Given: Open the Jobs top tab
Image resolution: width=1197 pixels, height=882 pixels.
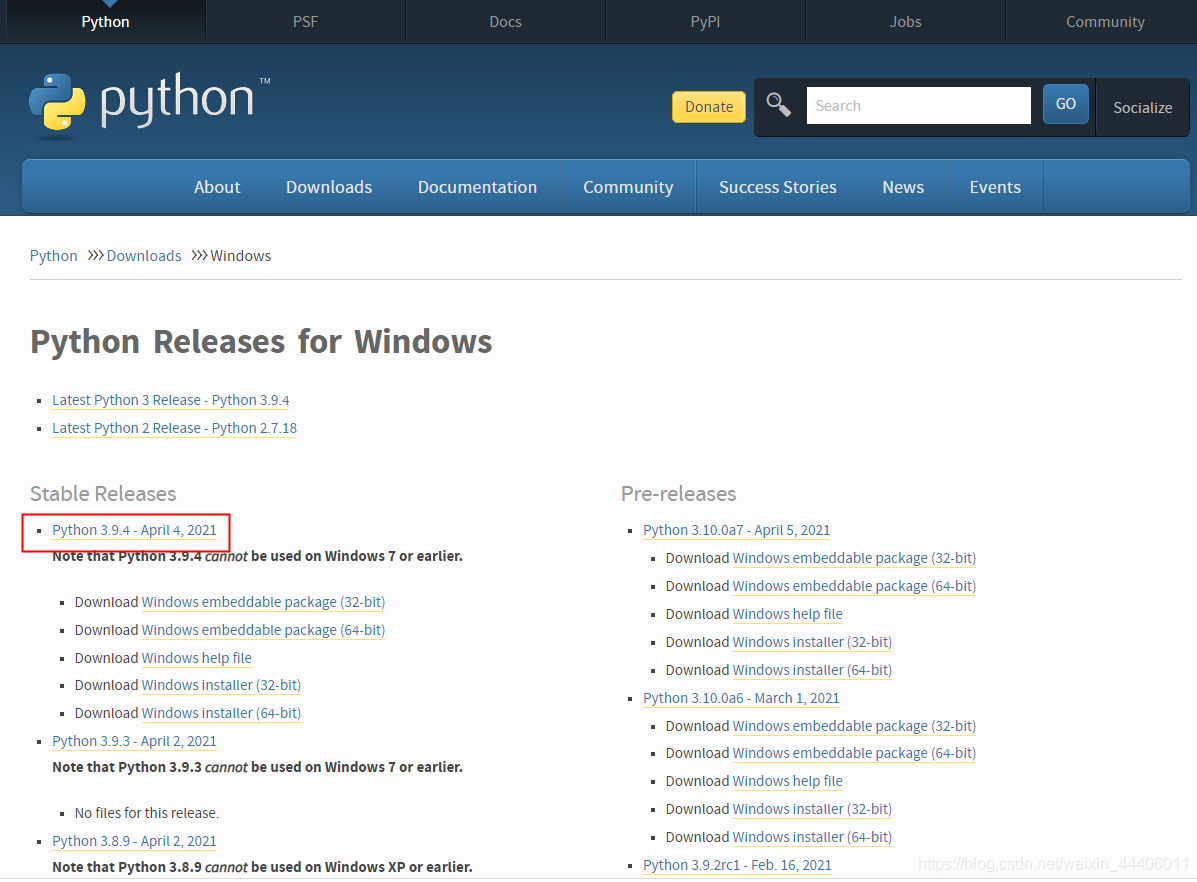Looking at the screenshot, I should [905, 21].
